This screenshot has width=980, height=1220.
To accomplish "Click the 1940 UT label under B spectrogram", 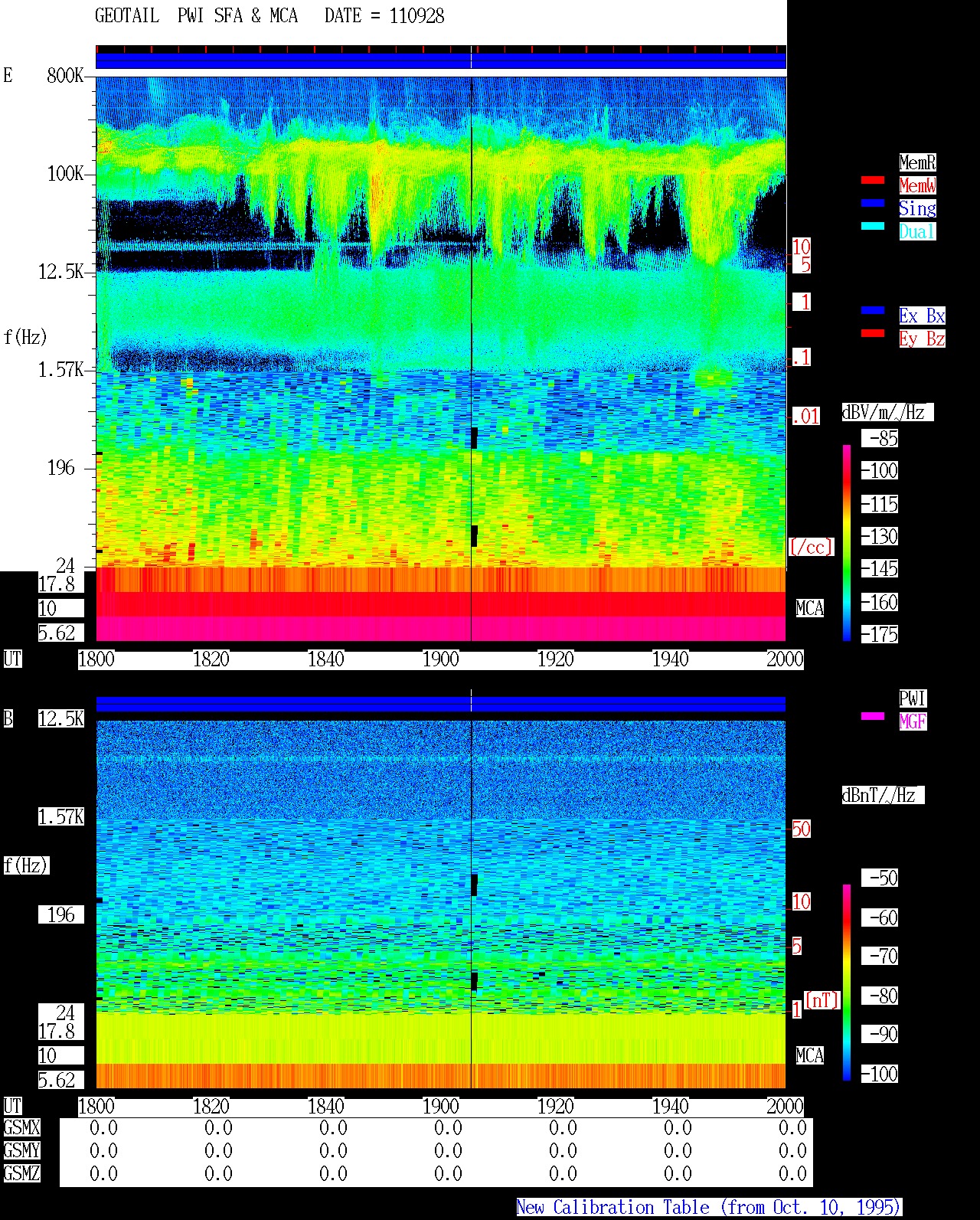I will click(670, 1107).
